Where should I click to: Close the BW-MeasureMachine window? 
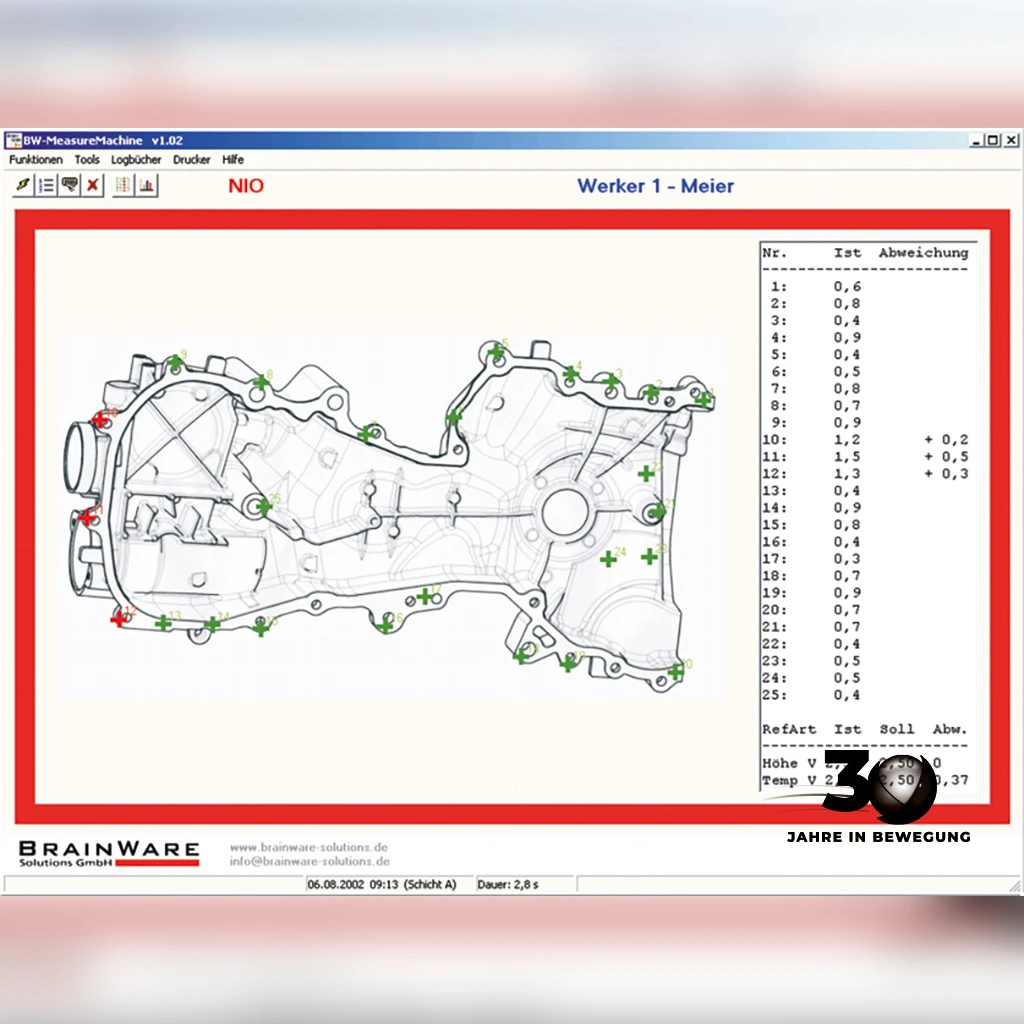coord(1011,140)
